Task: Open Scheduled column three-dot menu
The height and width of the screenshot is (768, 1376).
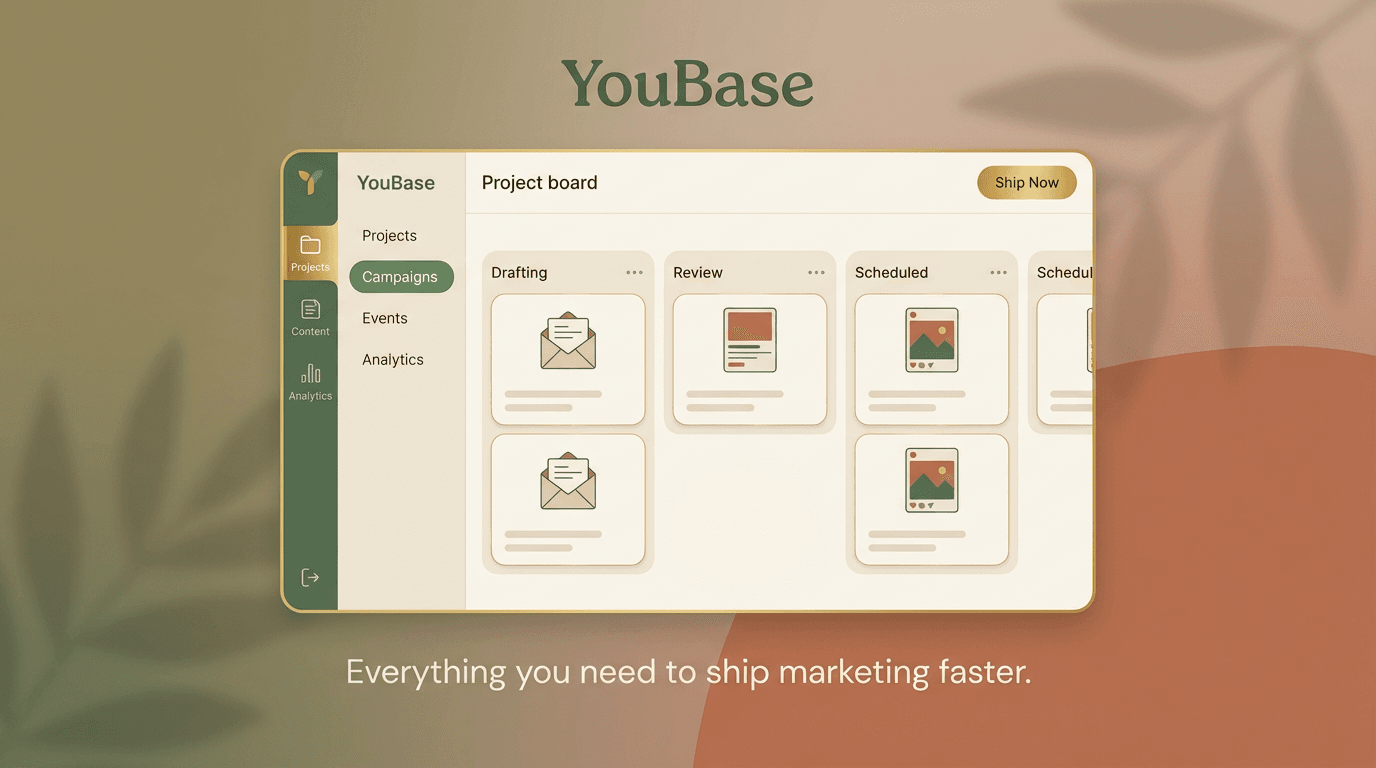Action: click(x=999, y=272)
